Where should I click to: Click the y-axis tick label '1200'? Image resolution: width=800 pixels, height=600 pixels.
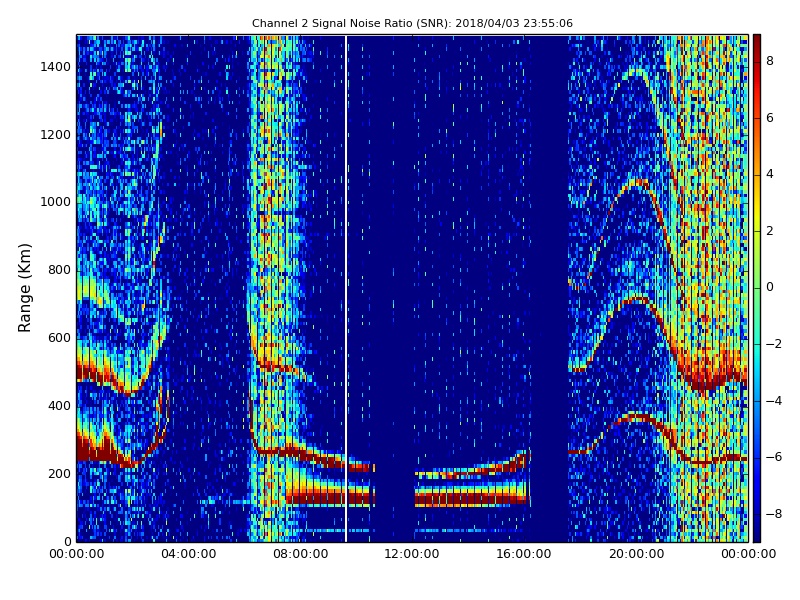pyautogui.click(x=56, y=135)
